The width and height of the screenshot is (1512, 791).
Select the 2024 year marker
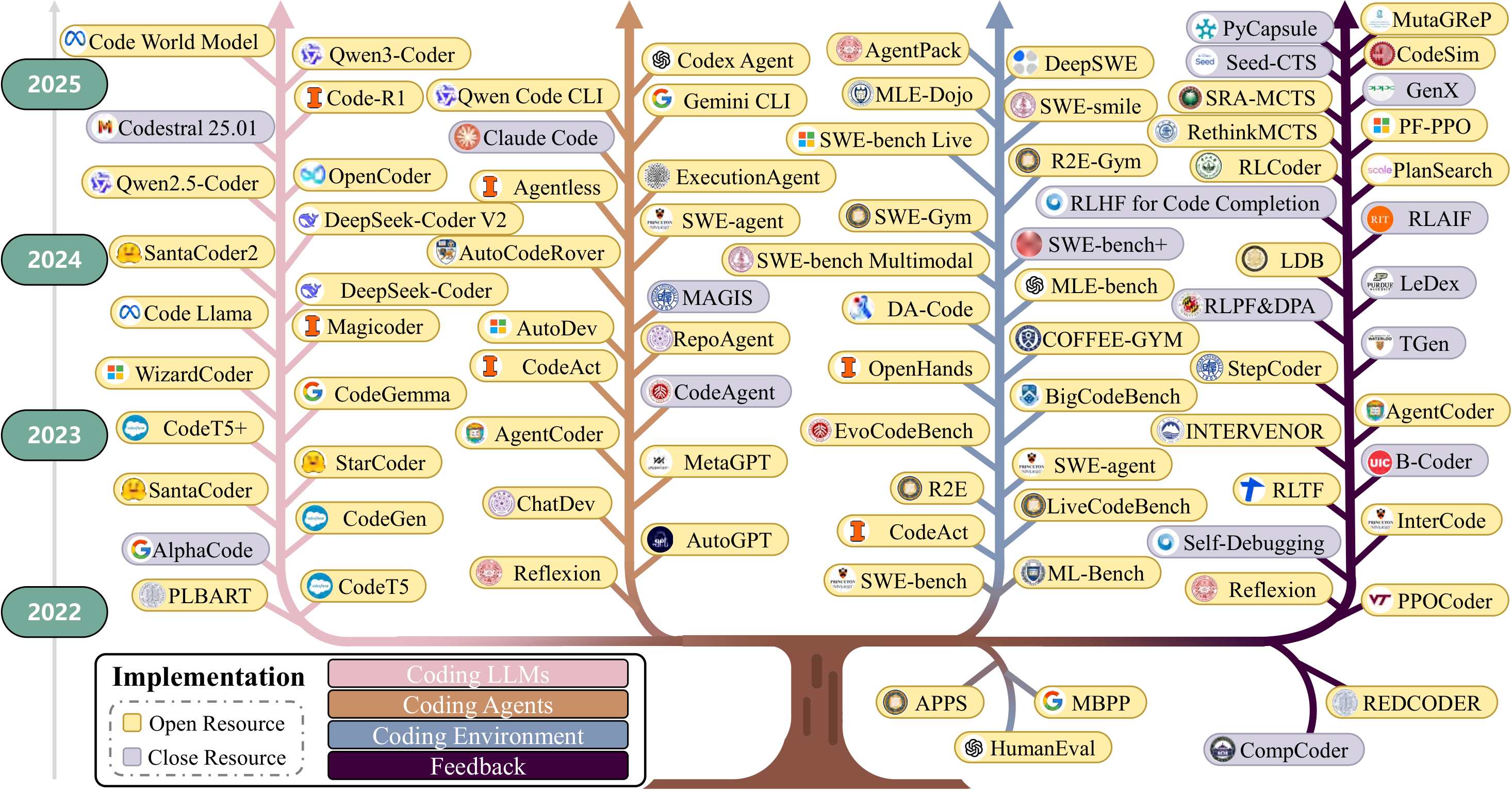click(x=55, y=260)
